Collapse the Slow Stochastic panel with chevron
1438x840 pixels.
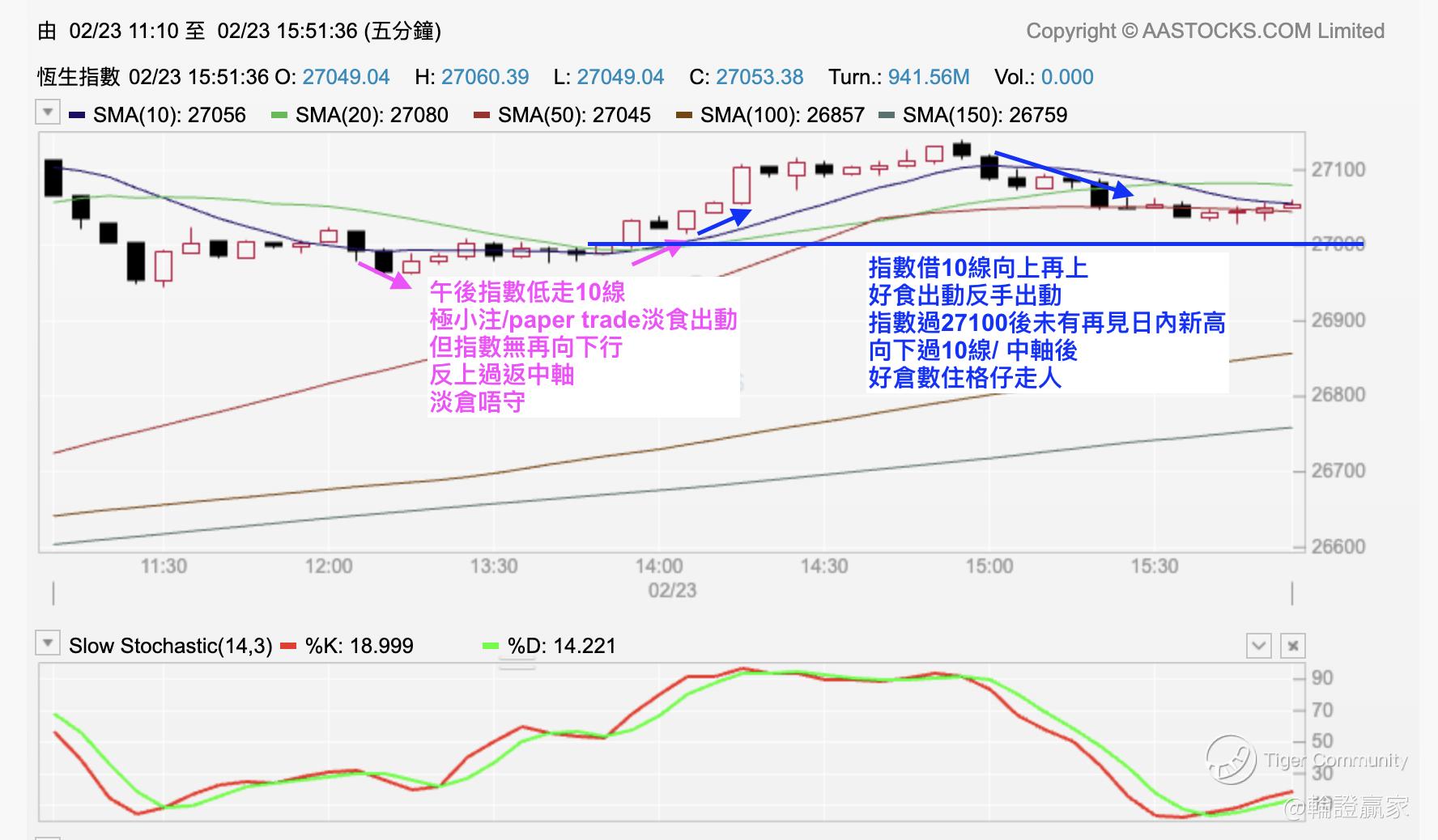click(x=1258, y=646)
